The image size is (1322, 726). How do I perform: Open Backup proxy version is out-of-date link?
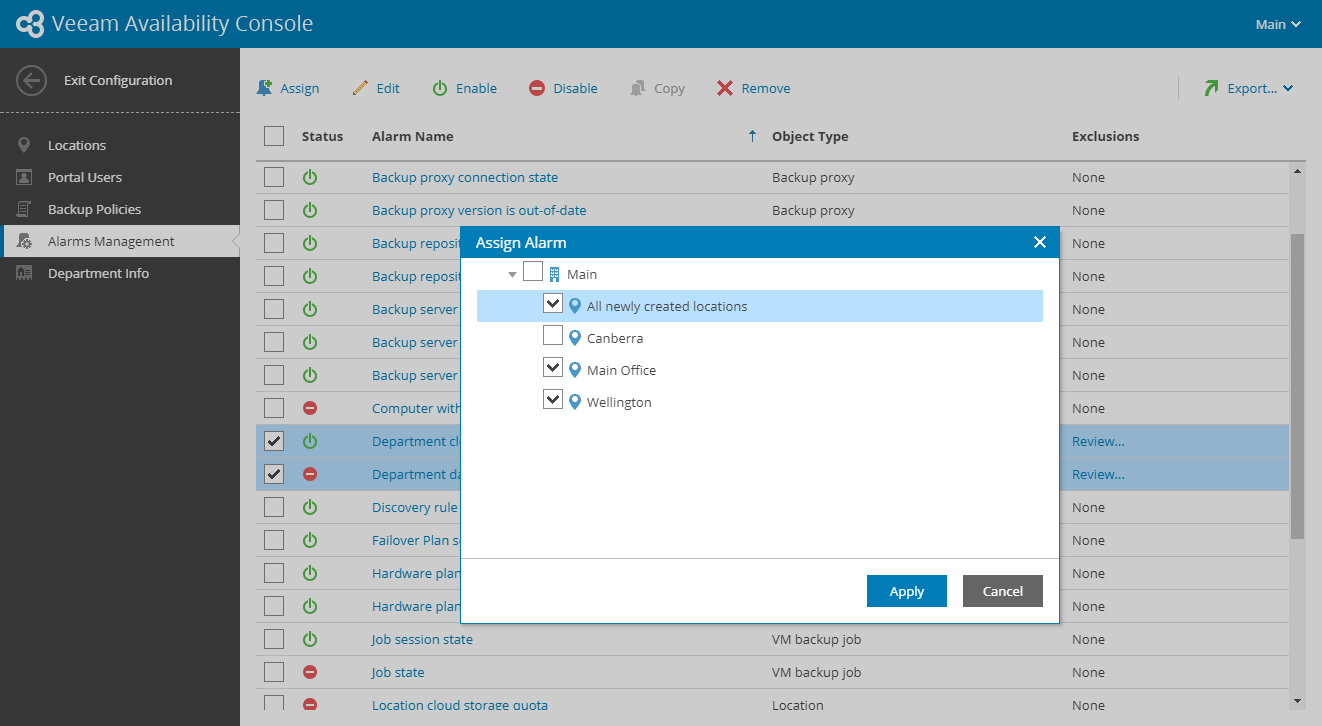coord(479,210)
